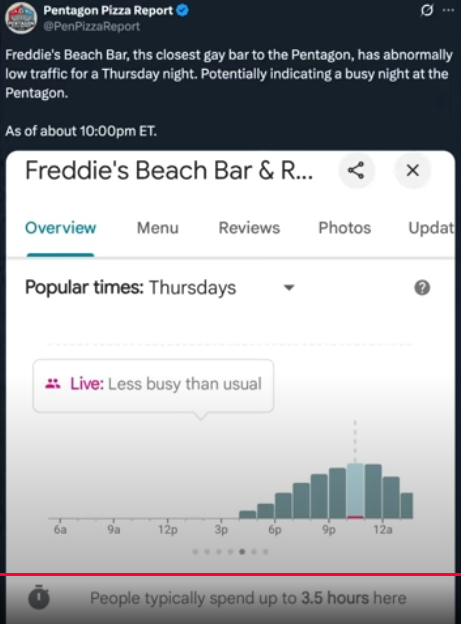
Task: Click the blue verified badge
Action: pos(183,10)
